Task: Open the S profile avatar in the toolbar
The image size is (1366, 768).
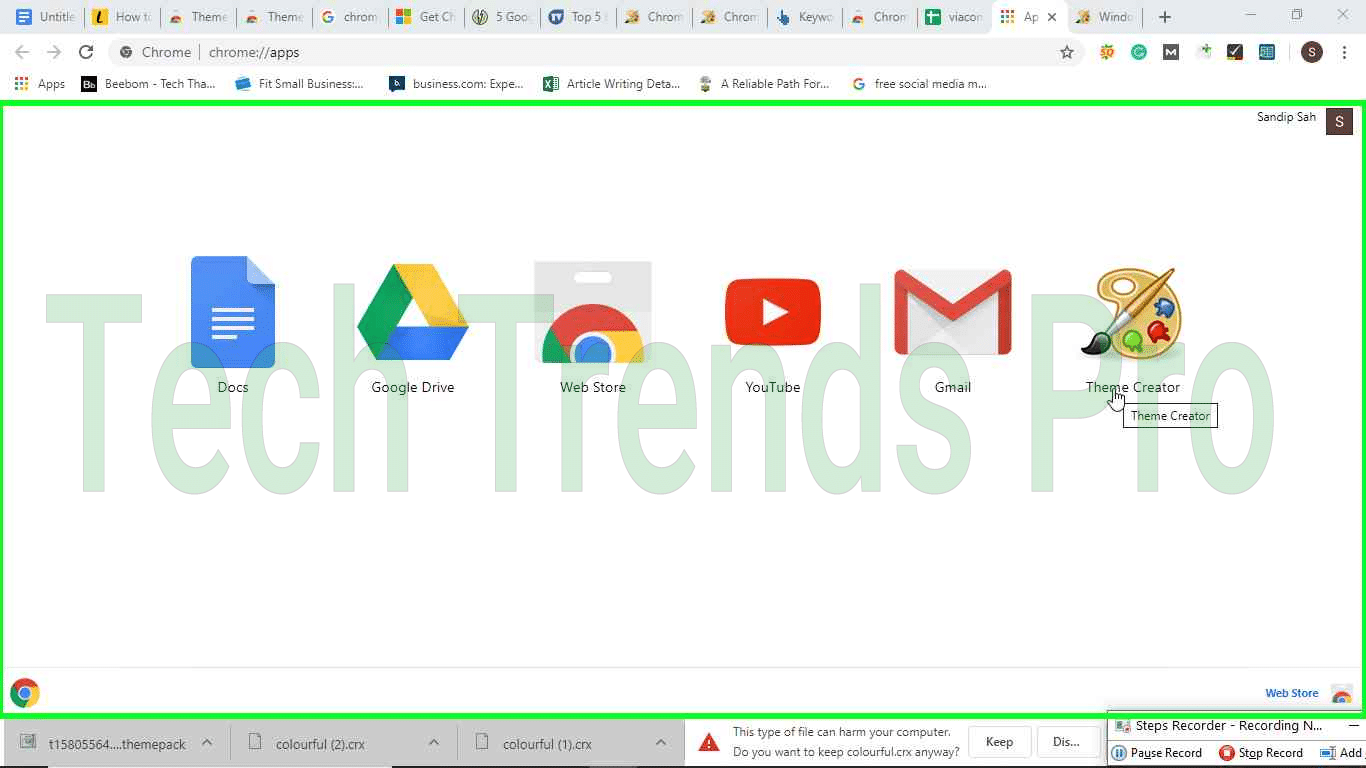Action: click(1312, 52)
